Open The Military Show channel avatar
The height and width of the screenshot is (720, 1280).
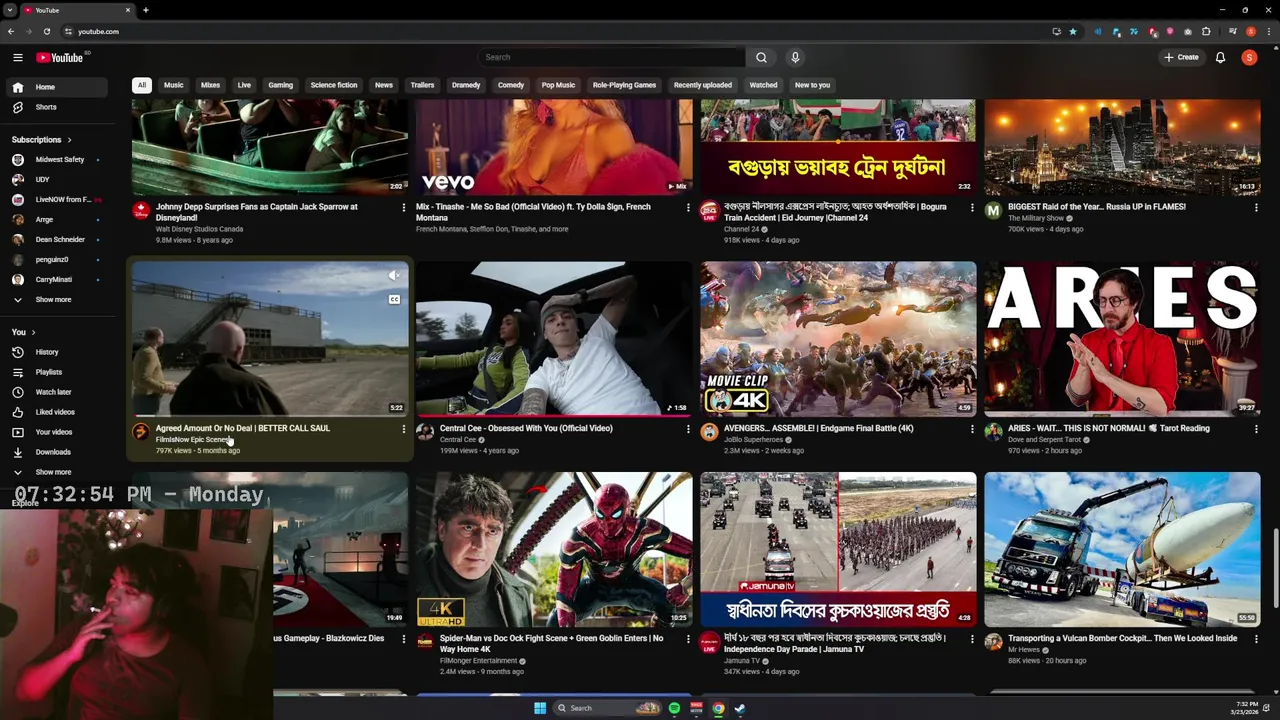point(993,211)
